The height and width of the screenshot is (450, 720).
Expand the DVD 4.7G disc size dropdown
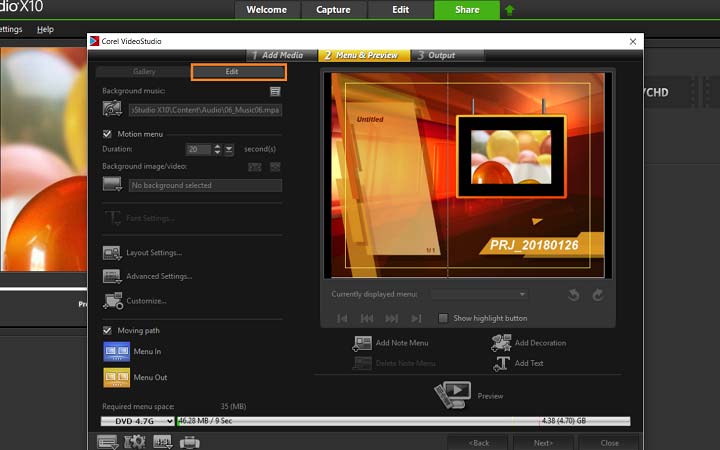pos(137,421)
